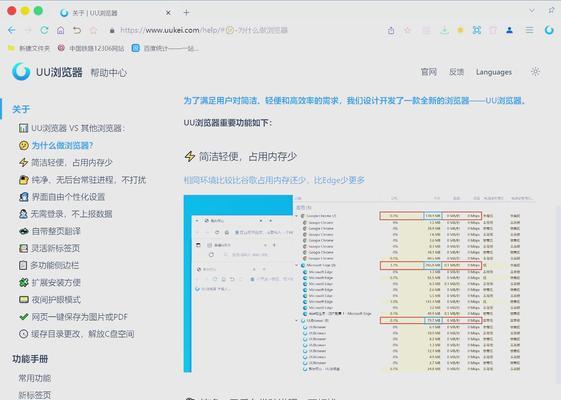Open UU浏览器 VS 其他浏览器 sidebar item
Viewport: 561px width, 400px height.
pos(72,128)
